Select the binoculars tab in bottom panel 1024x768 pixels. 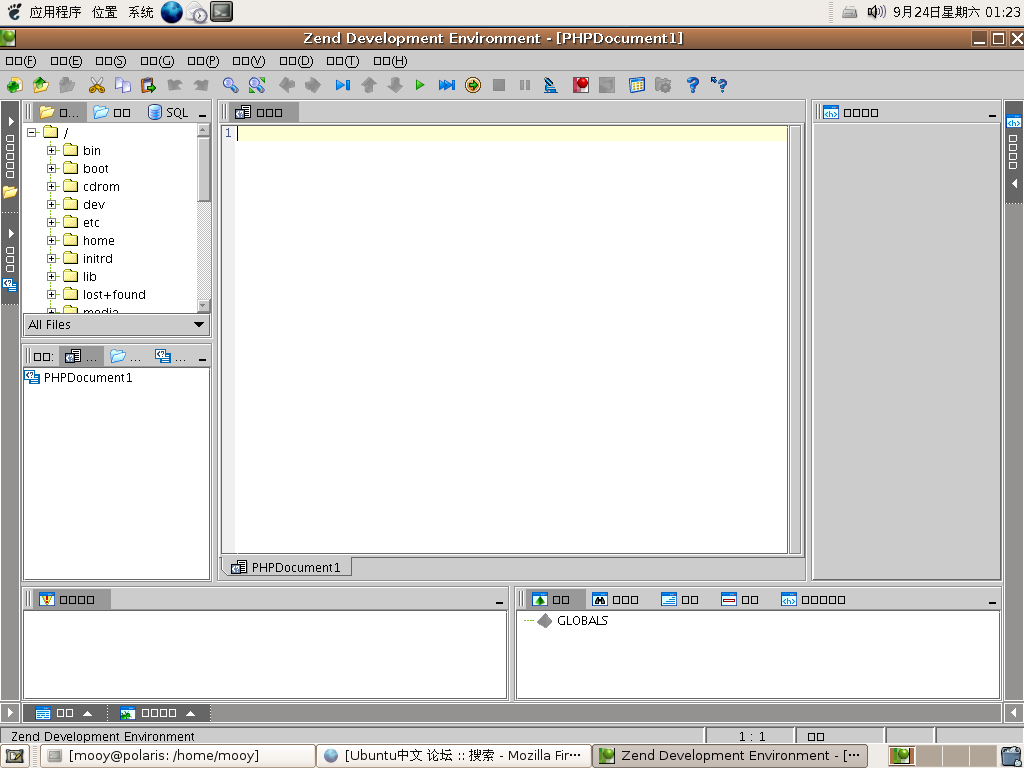point(615,600)
